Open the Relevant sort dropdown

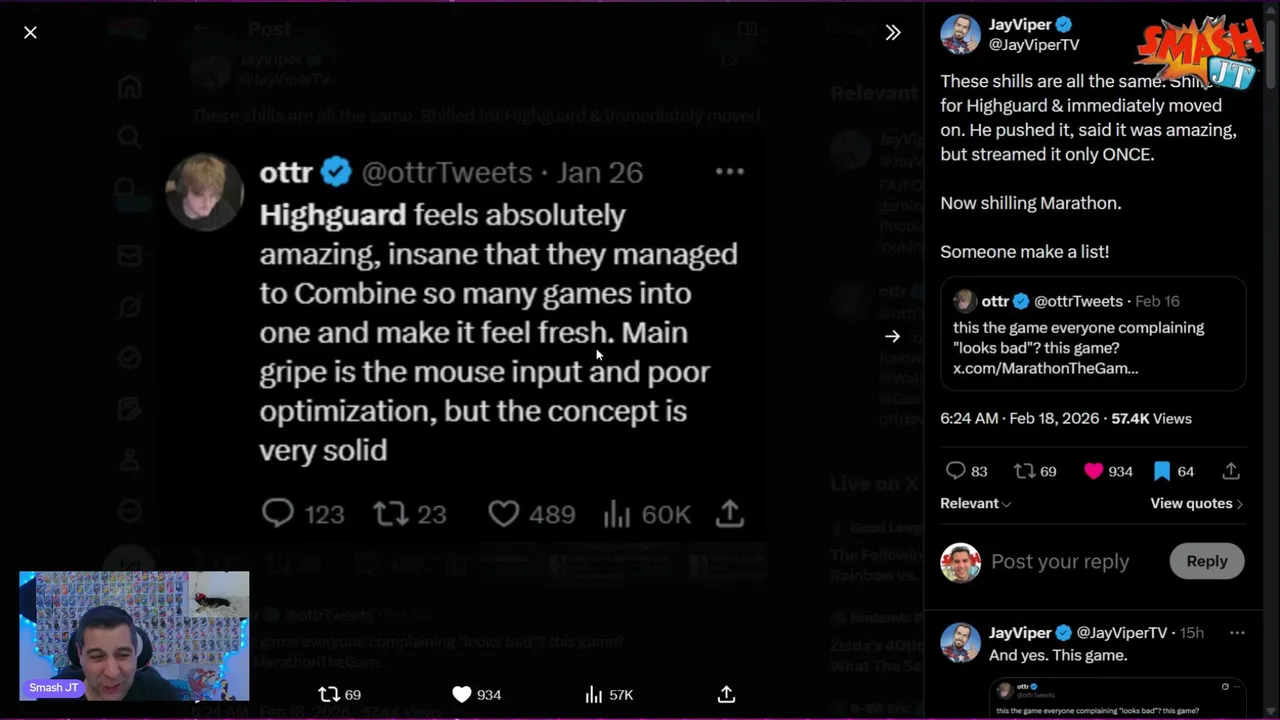(x=975, y=504)
